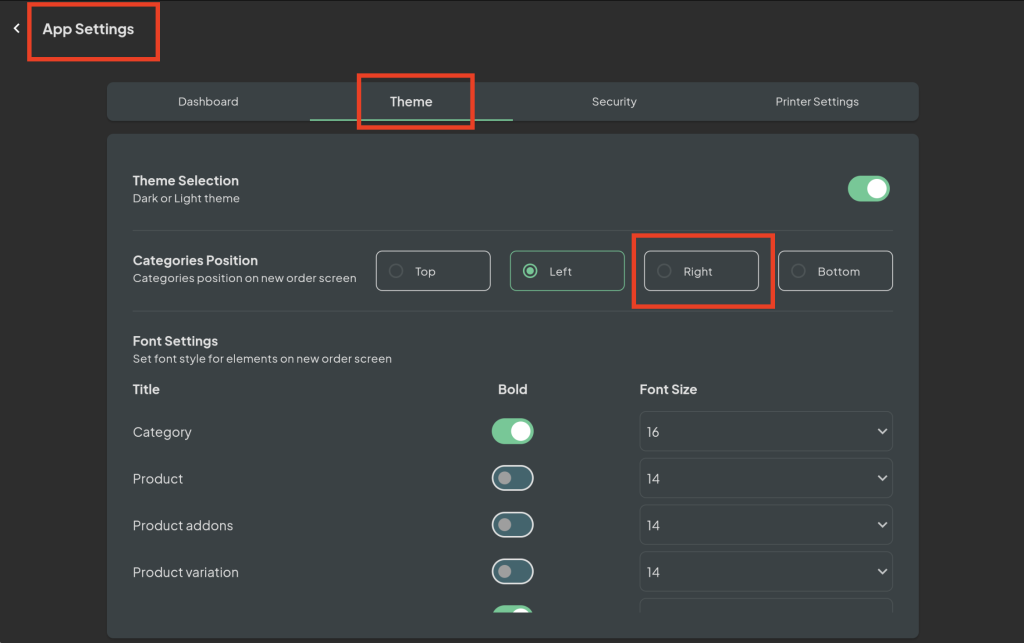The width and height of the screenshot is (1024, 643).
Task: Click the App Settings title
Action: 87,30
